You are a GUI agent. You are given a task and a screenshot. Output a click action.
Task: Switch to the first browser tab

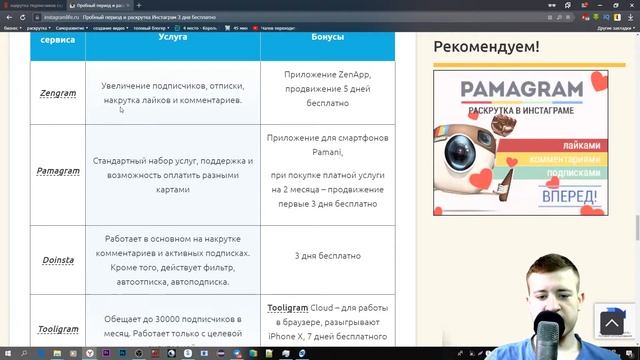(x=33, y=6)
